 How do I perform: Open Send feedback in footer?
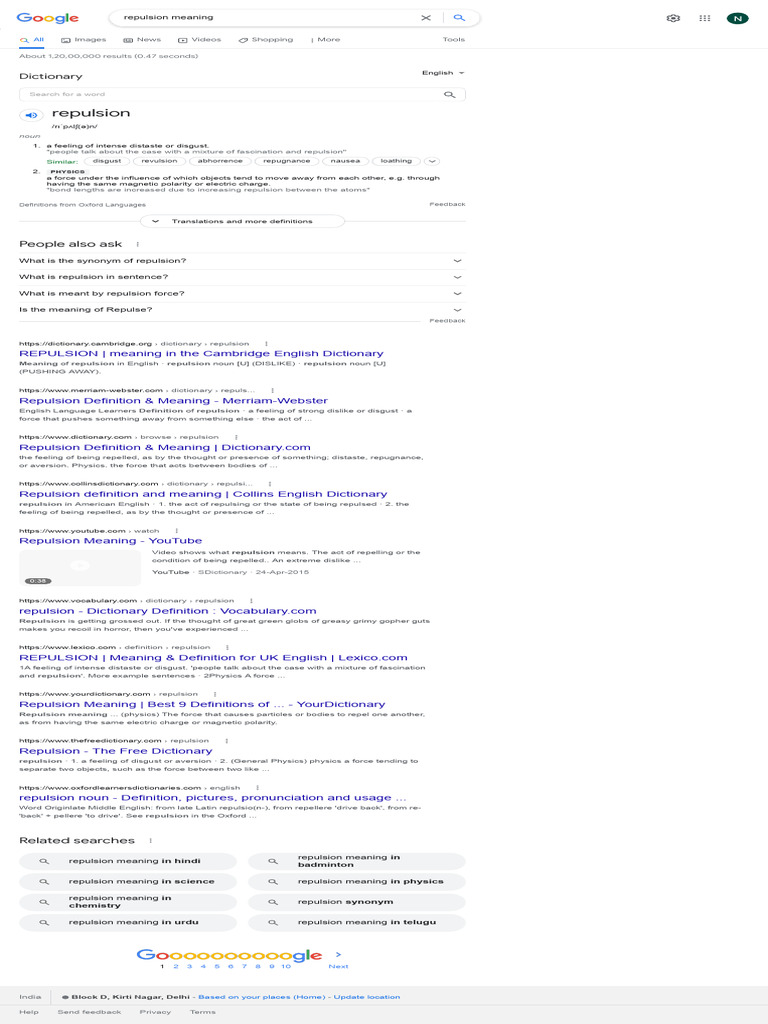pos(89,1012)
